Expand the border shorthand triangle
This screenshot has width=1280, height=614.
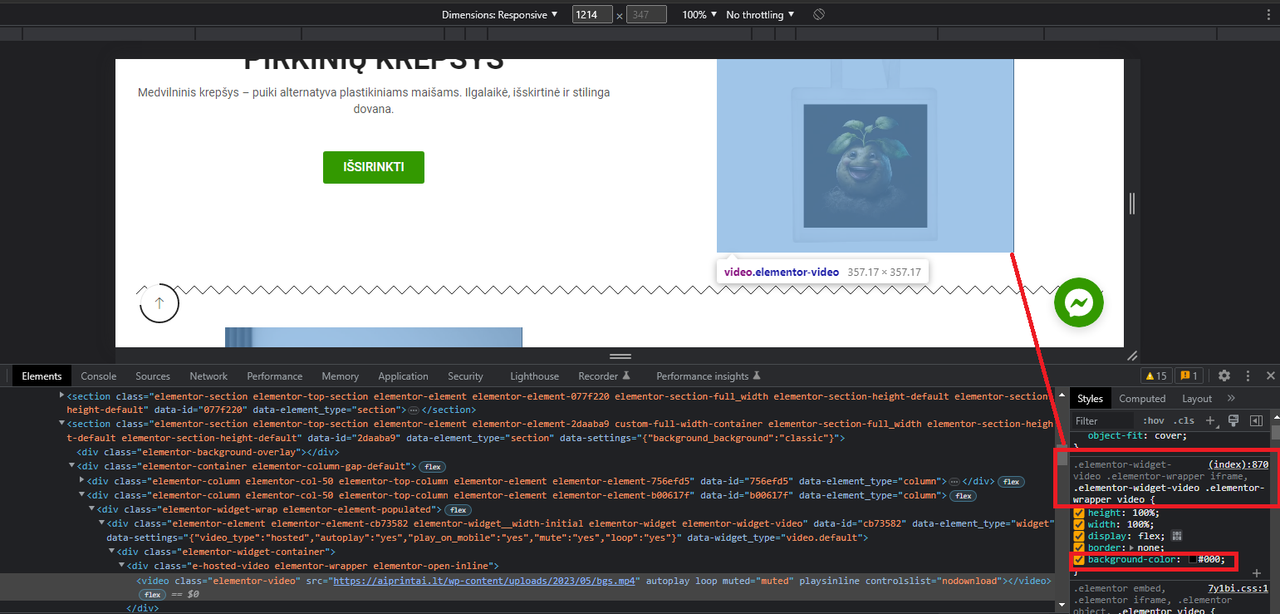pyautogui.click(x=1129, y=547)
